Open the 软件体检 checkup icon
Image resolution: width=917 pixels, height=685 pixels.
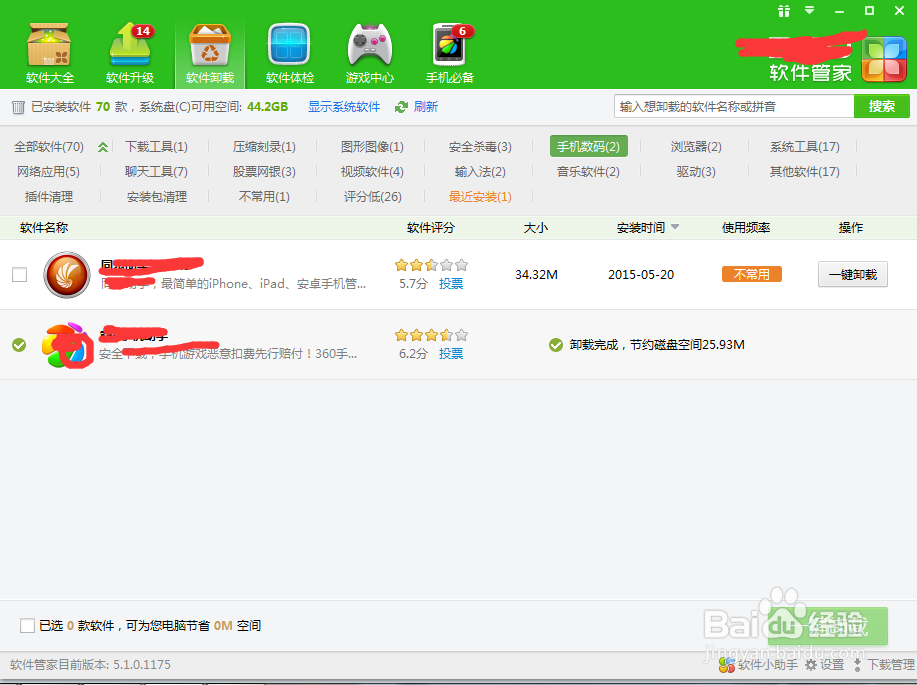(x=289, y=53)
